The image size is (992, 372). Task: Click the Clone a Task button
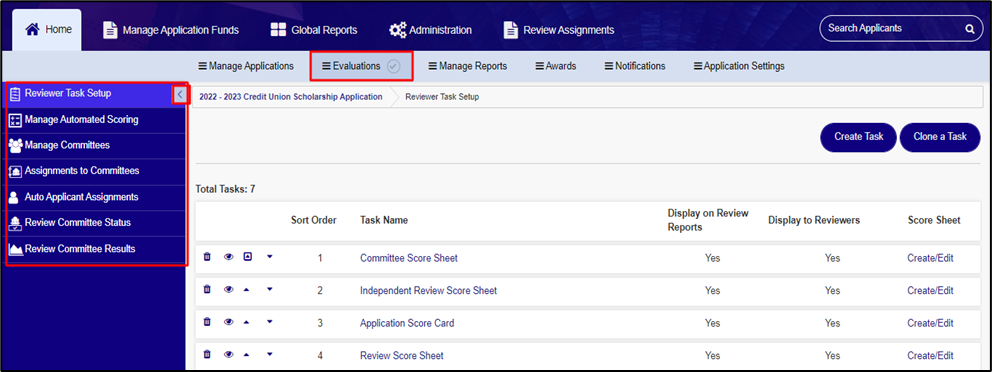(939, 137)
